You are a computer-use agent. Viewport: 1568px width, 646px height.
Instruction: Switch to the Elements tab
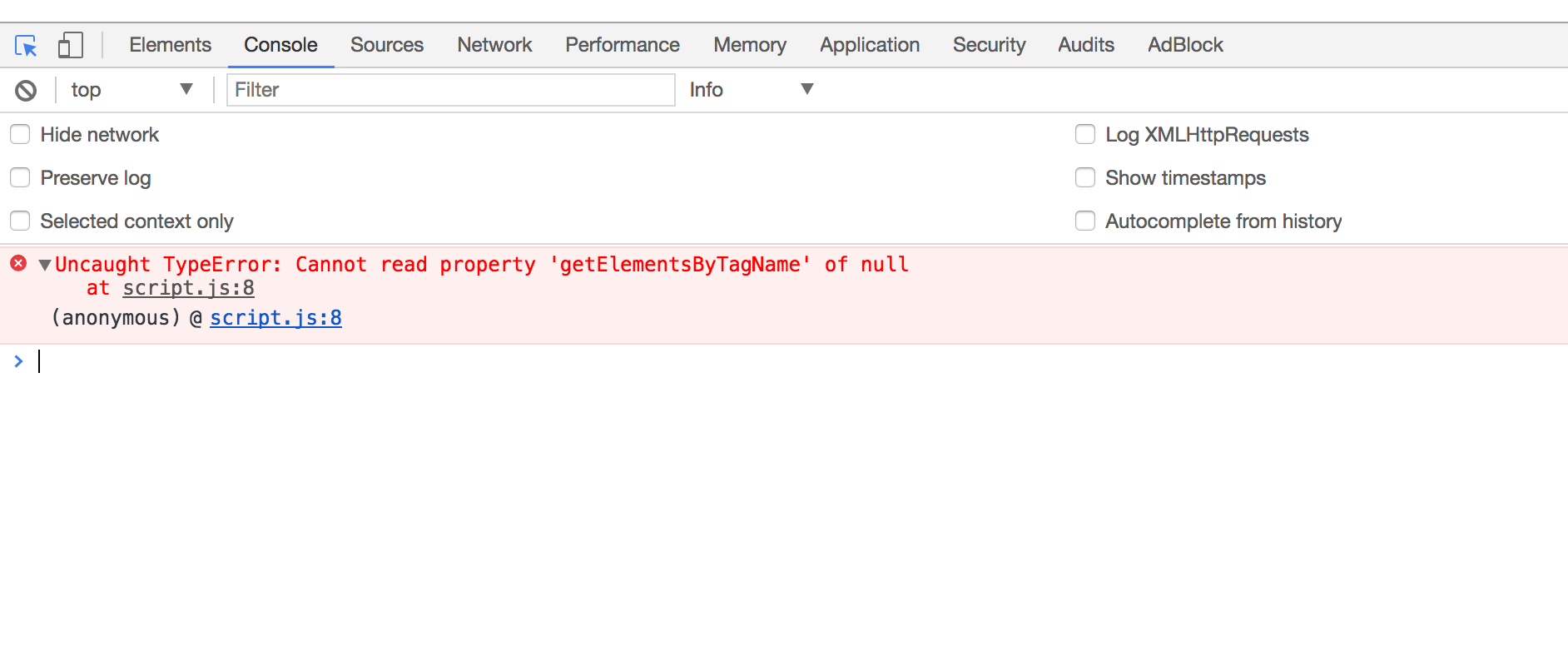tap(170, 45)
